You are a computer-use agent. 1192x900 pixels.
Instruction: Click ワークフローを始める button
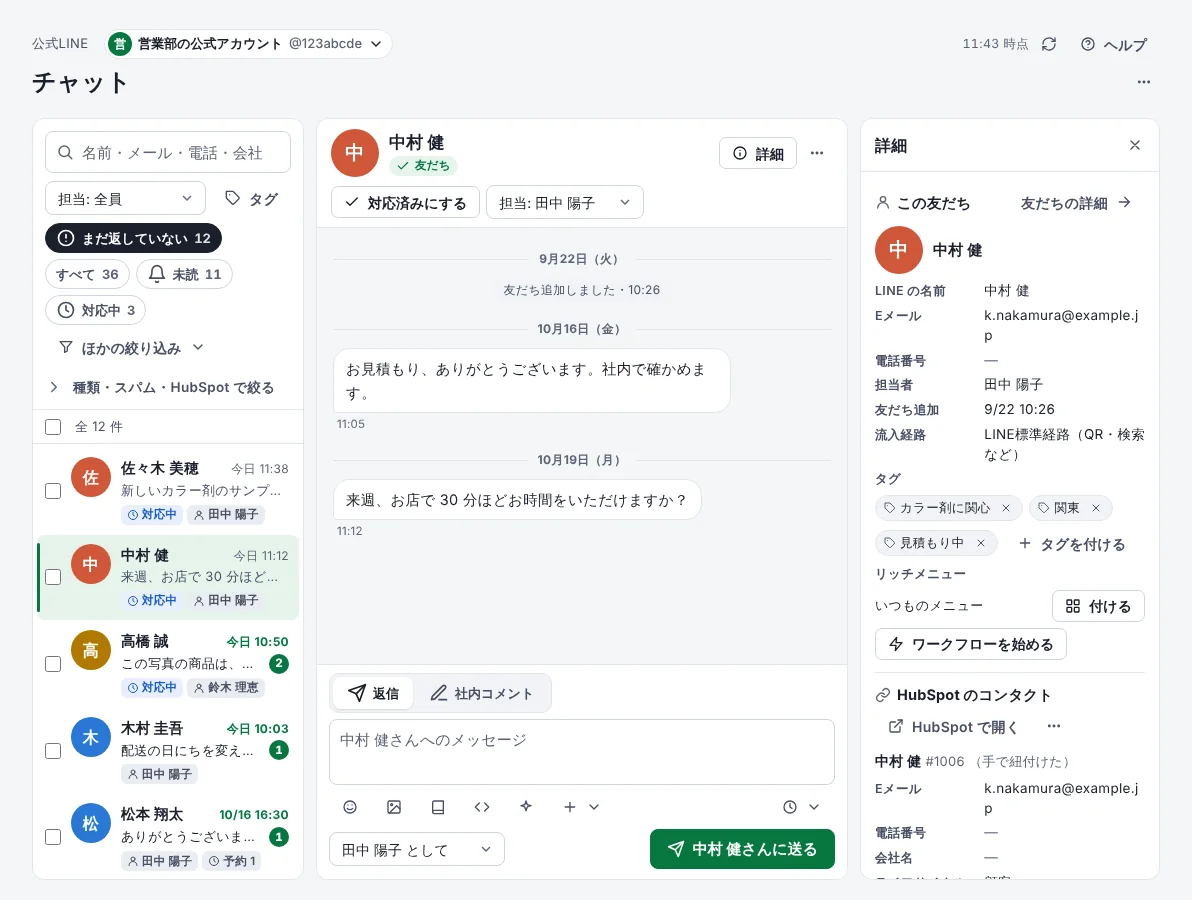pyautogui.click(x=971, y=645)
